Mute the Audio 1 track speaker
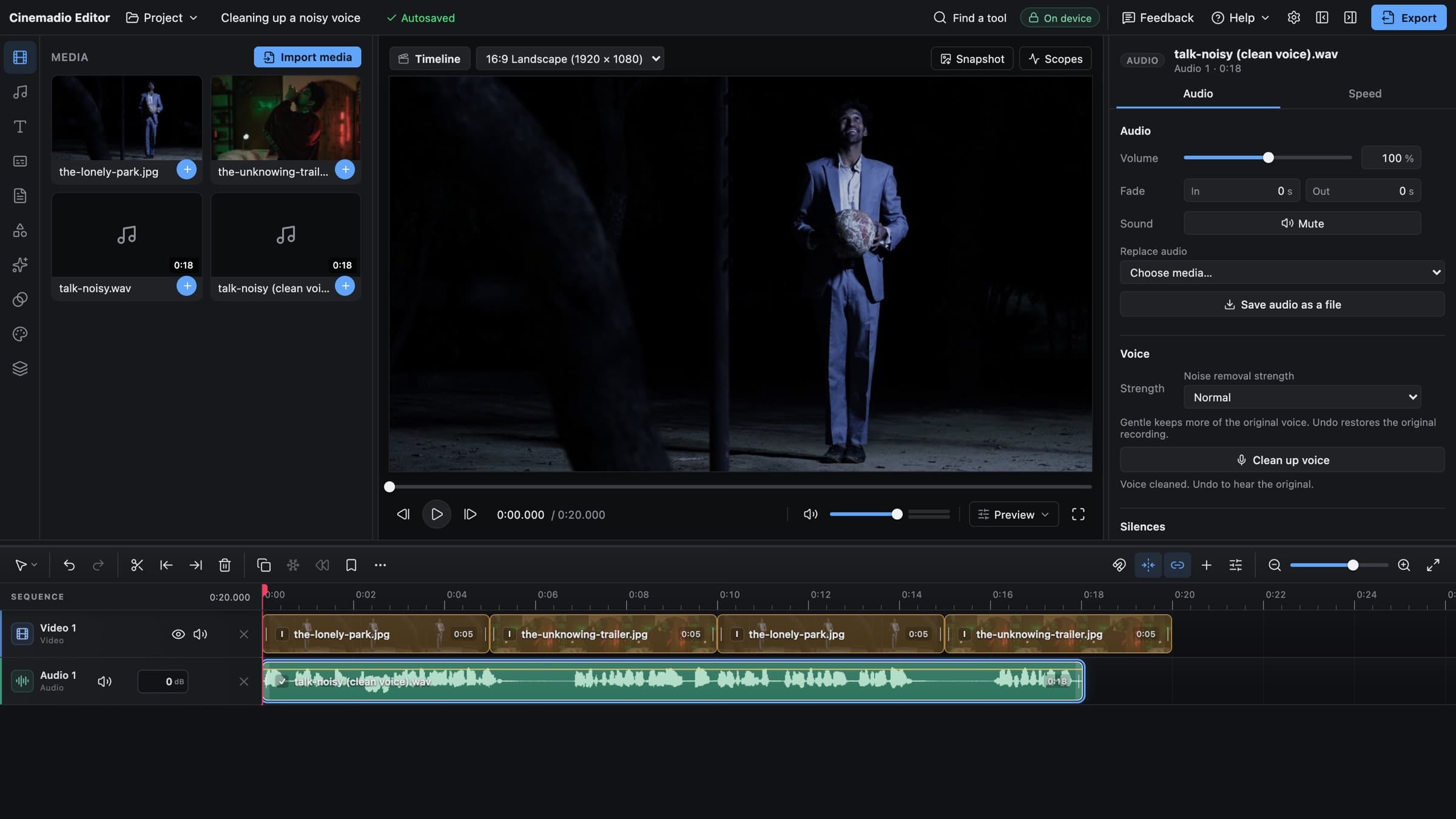 pyautogui.click(x=104, y=681)
